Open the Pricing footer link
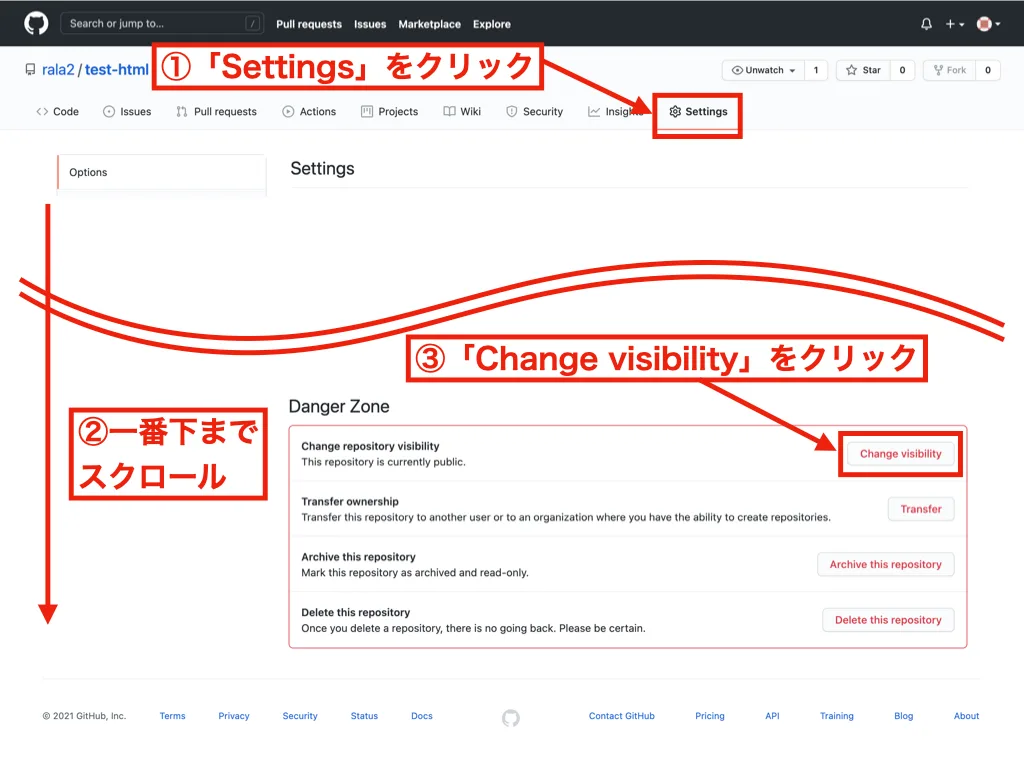 (710, 716)
